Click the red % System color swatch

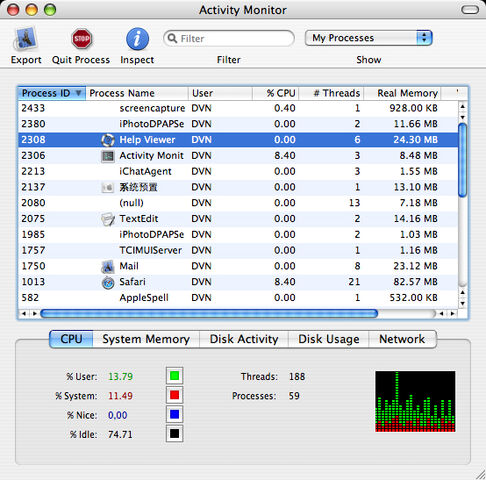(174, 395)
